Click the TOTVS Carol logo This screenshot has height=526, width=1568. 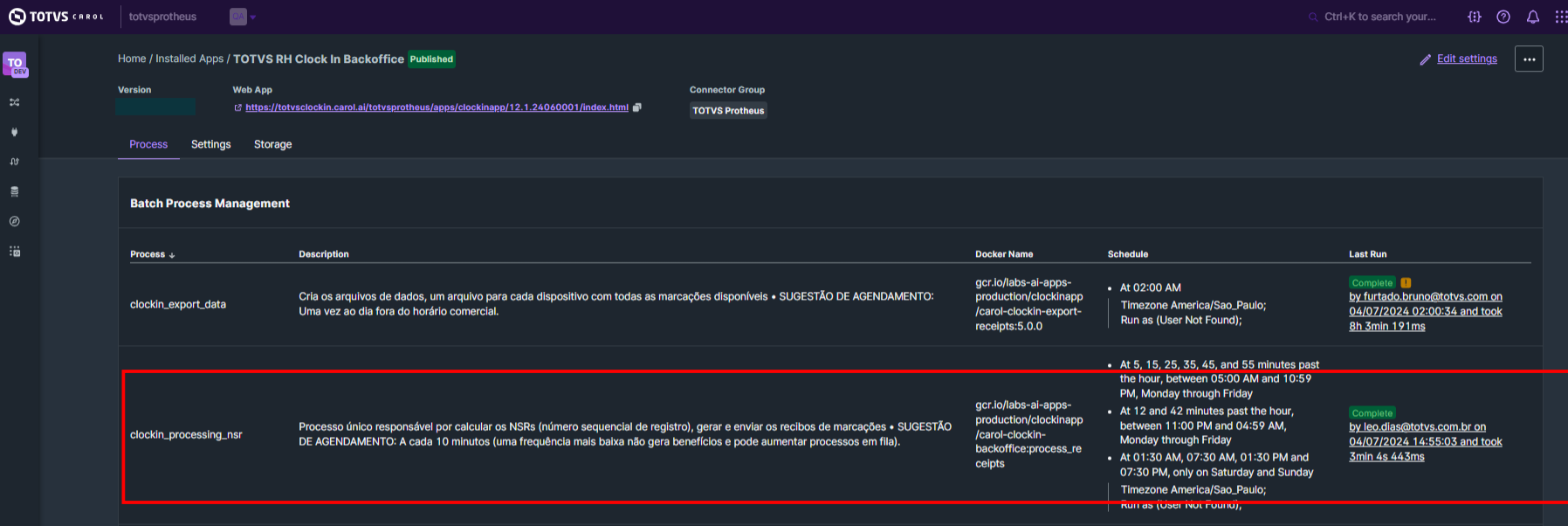[56, 17]
